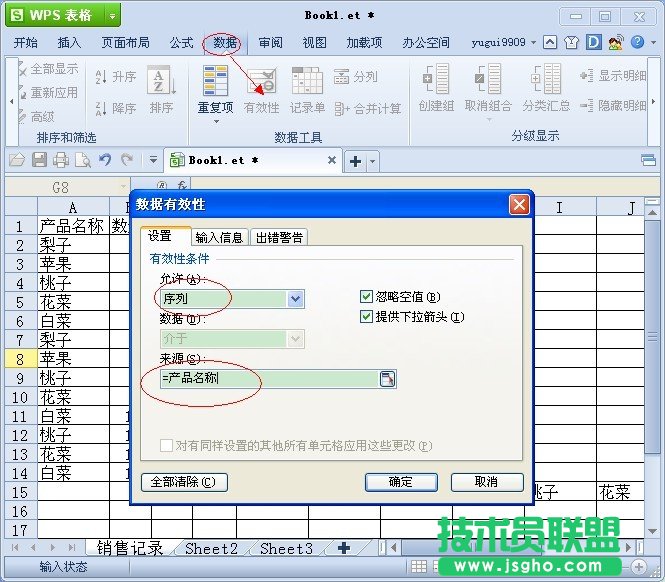The height and width of the screenshot is (582, 665).
Task: Switch to the Sheet3 sheet tab
Action: pos(287,548)
